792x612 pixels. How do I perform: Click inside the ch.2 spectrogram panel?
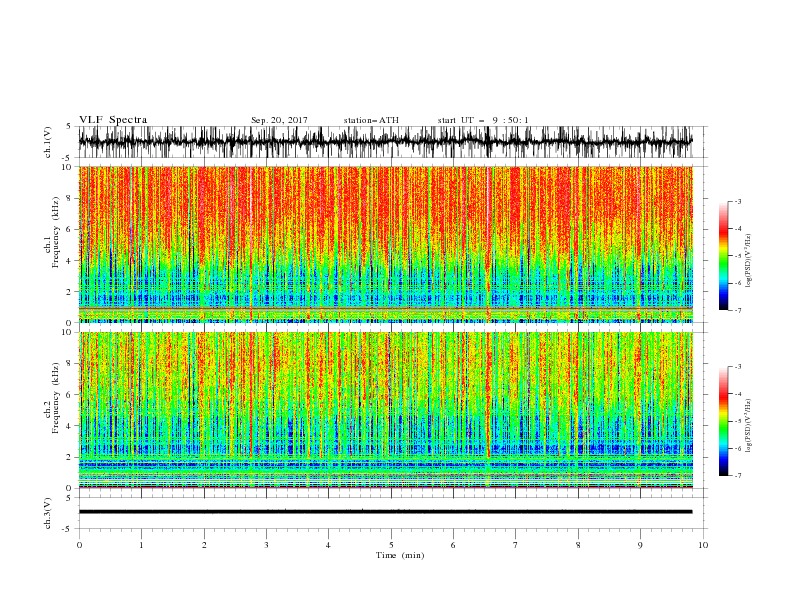(385, 410)
